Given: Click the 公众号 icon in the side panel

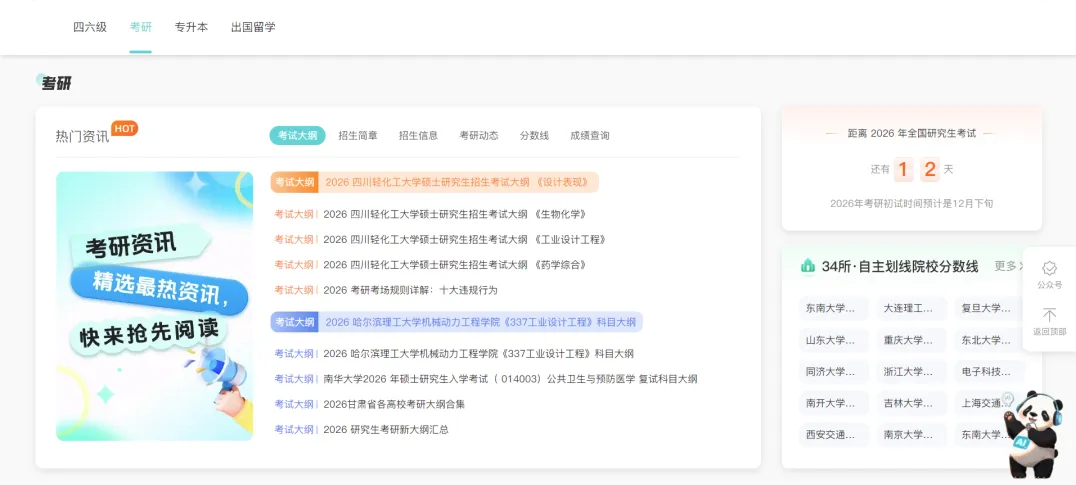Looking at the screenshot, I should click(x=1049, y=269).
